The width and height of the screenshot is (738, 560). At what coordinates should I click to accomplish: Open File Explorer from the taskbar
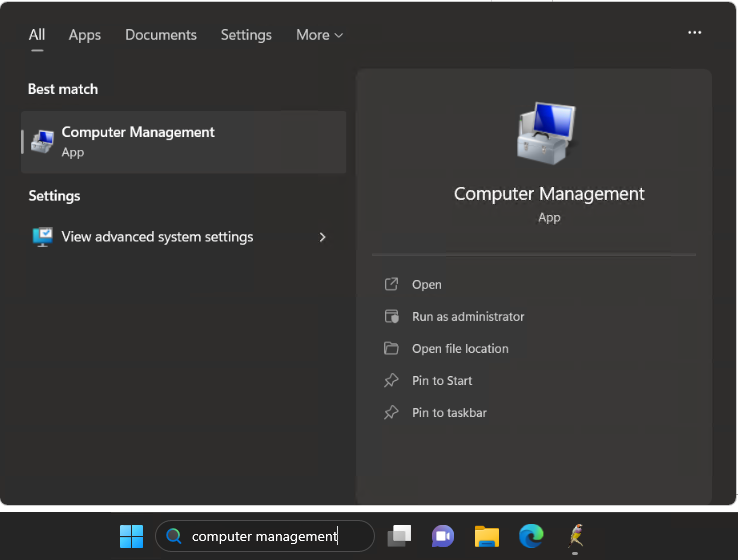point(487,536)
